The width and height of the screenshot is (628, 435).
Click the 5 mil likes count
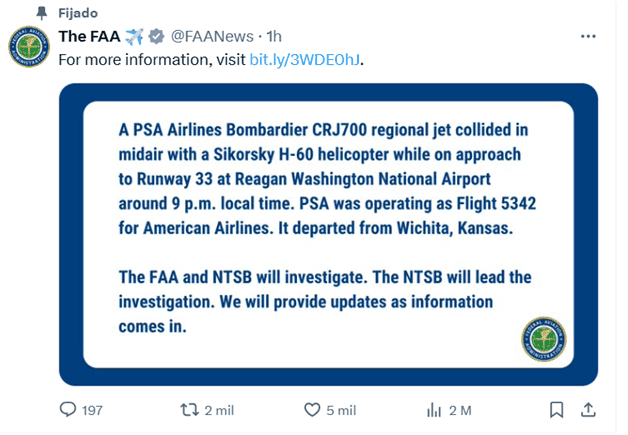coord(341,410)
